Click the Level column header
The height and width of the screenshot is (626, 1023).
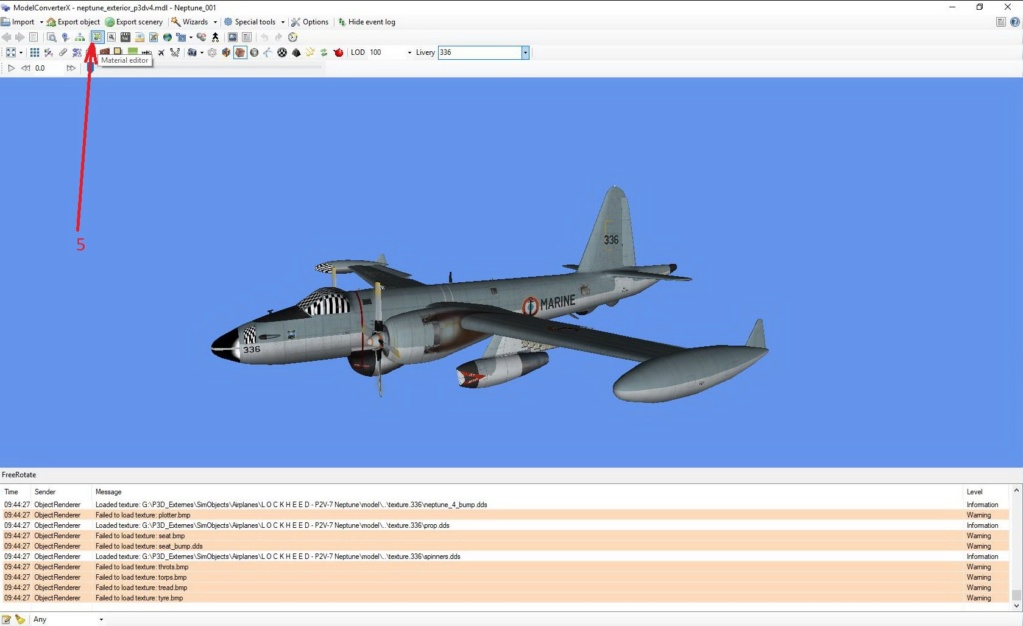pyautogui.click(x=974, y=492)
